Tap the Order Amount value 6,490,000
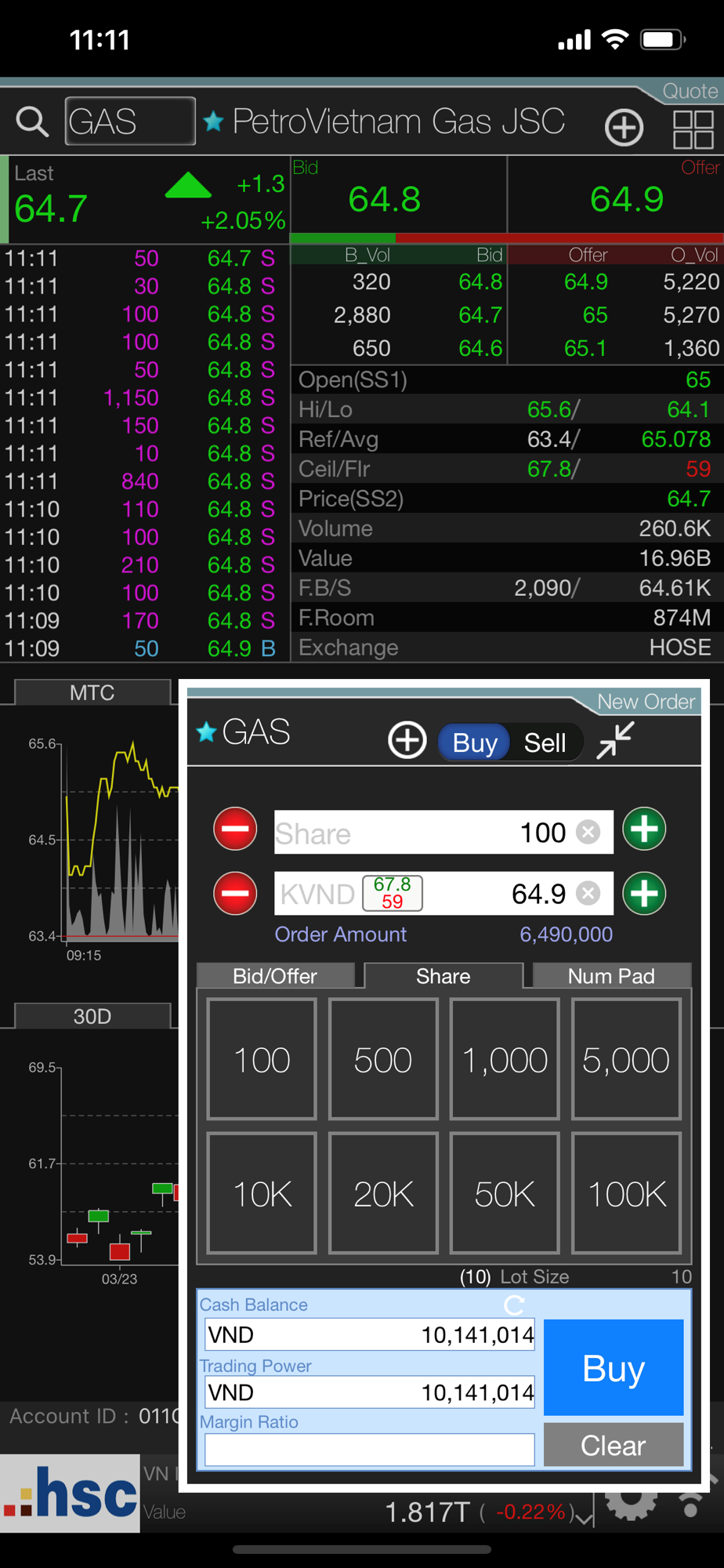The width and height of the screenshot is (724, 1568). (567, 934)
